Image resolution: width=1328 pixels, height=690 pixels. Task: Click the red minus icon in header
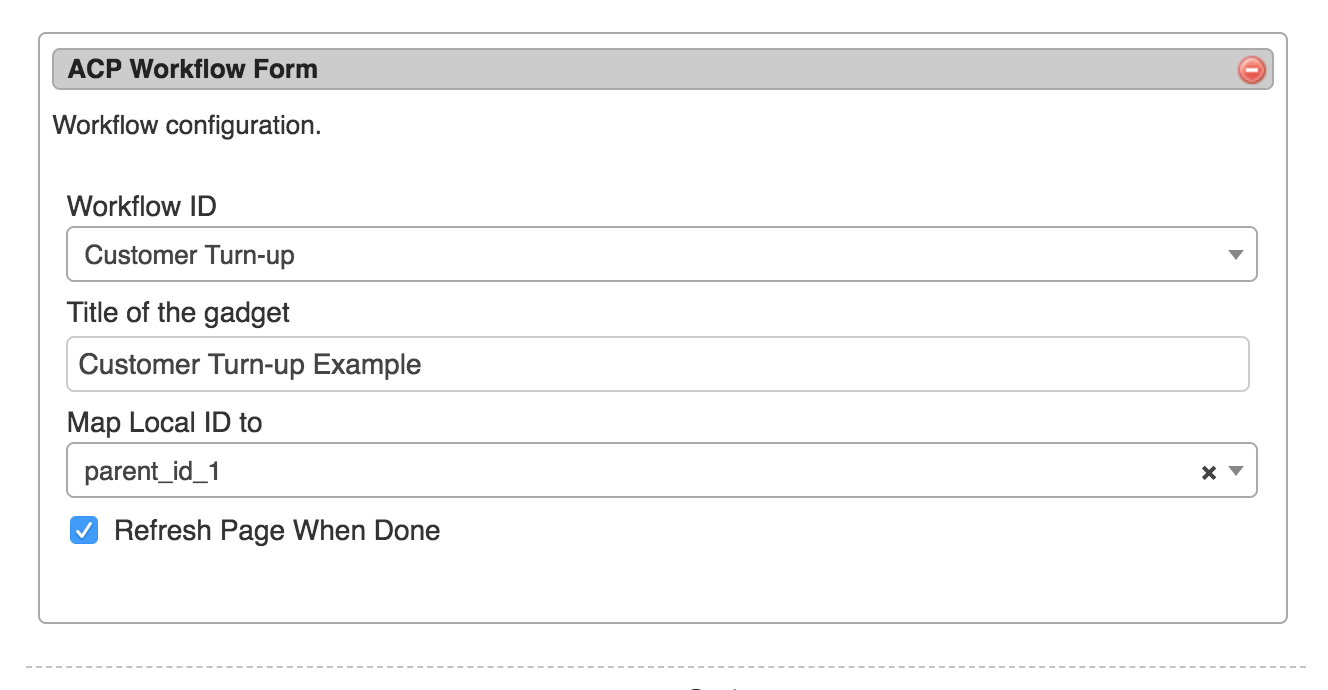coord(1251,70)
